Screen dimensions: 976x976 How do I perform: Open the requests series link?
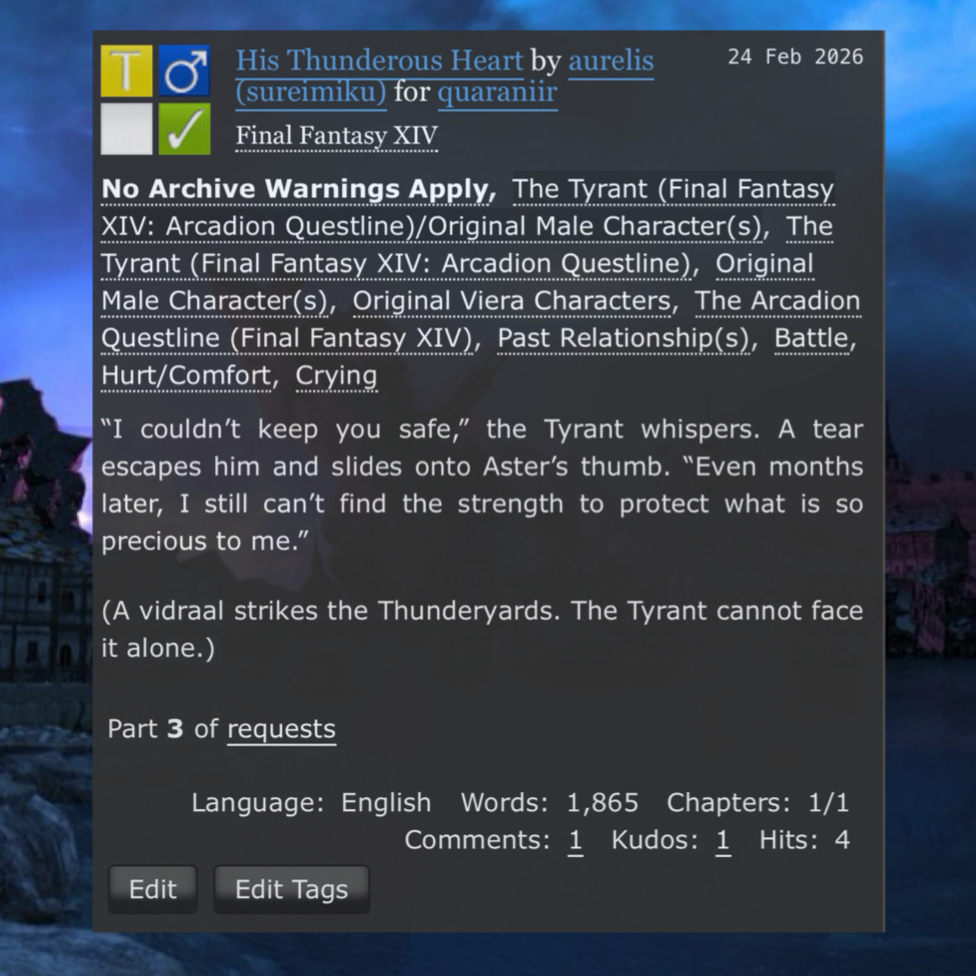(x=281, y=729)
